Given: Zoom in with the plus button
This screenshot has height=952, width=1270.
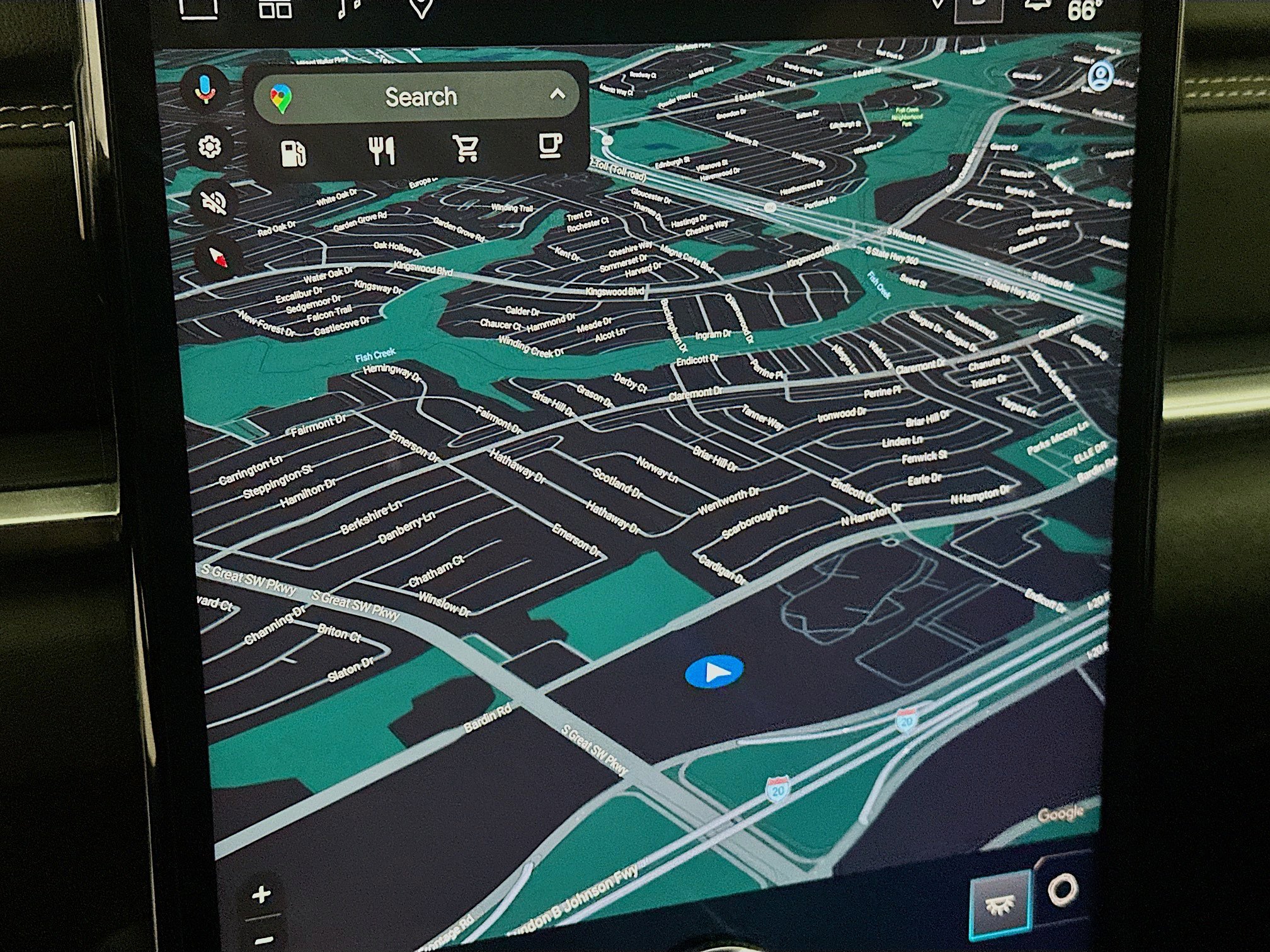Looking at the screenshot, I should click(261, 895).
